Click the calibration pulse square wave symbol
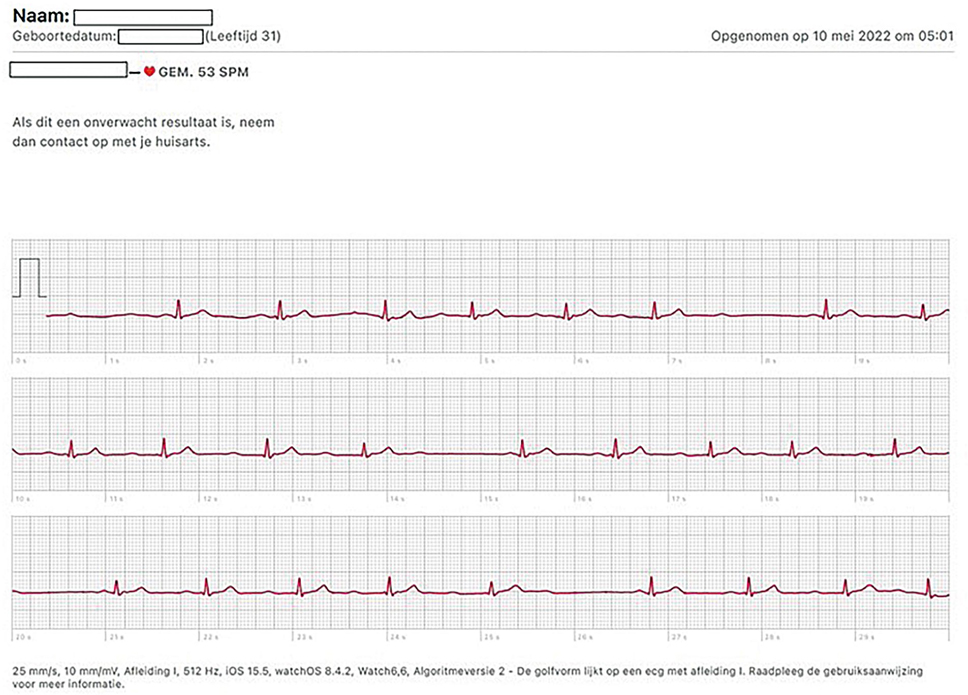The height and width of the screenshot is (695, 968). [30, 278]
